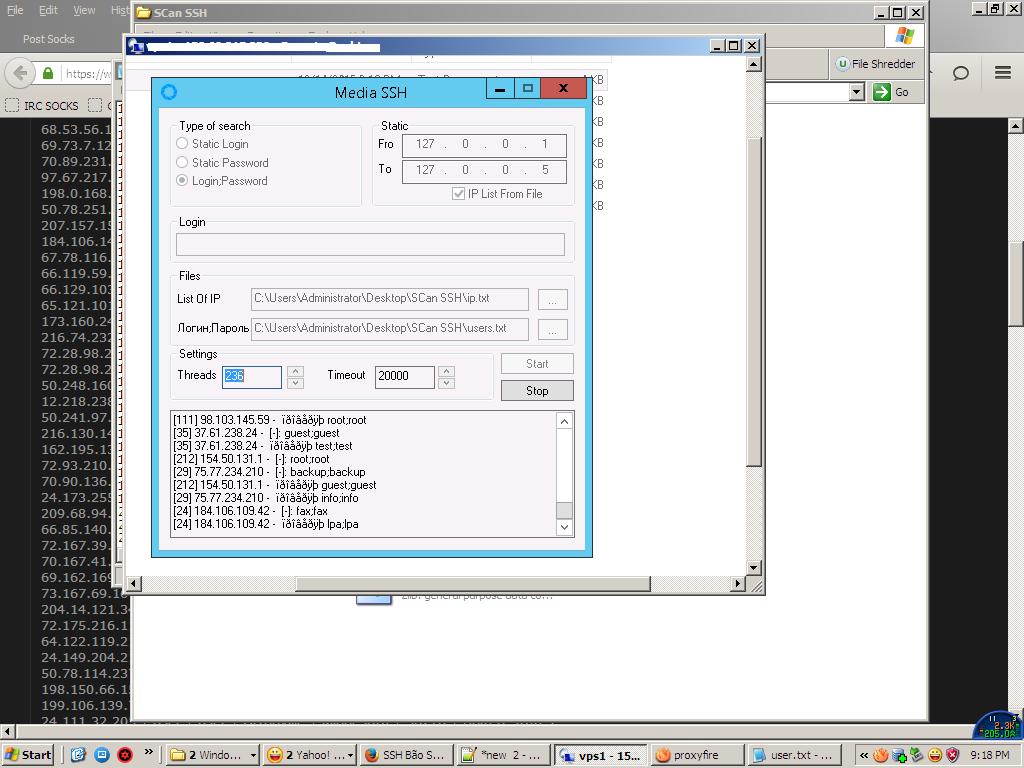
Task: Click remote desktop window vertical scroll down arrow
Action: click(x=754, y=568)
